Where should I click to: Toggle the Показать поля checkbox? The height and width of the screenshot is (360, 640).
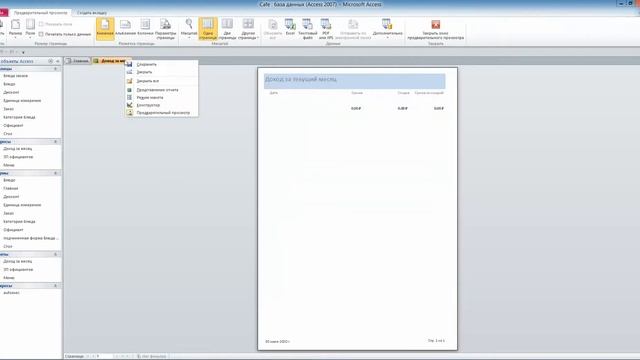coord(41,24)
